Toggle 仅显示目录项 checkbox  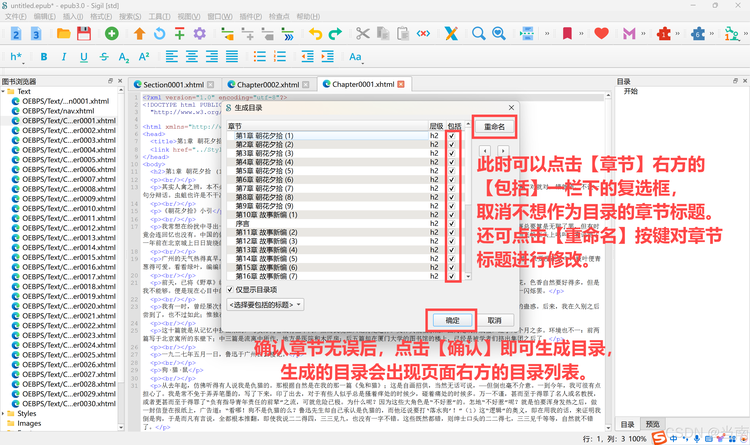tap(230, 290)
